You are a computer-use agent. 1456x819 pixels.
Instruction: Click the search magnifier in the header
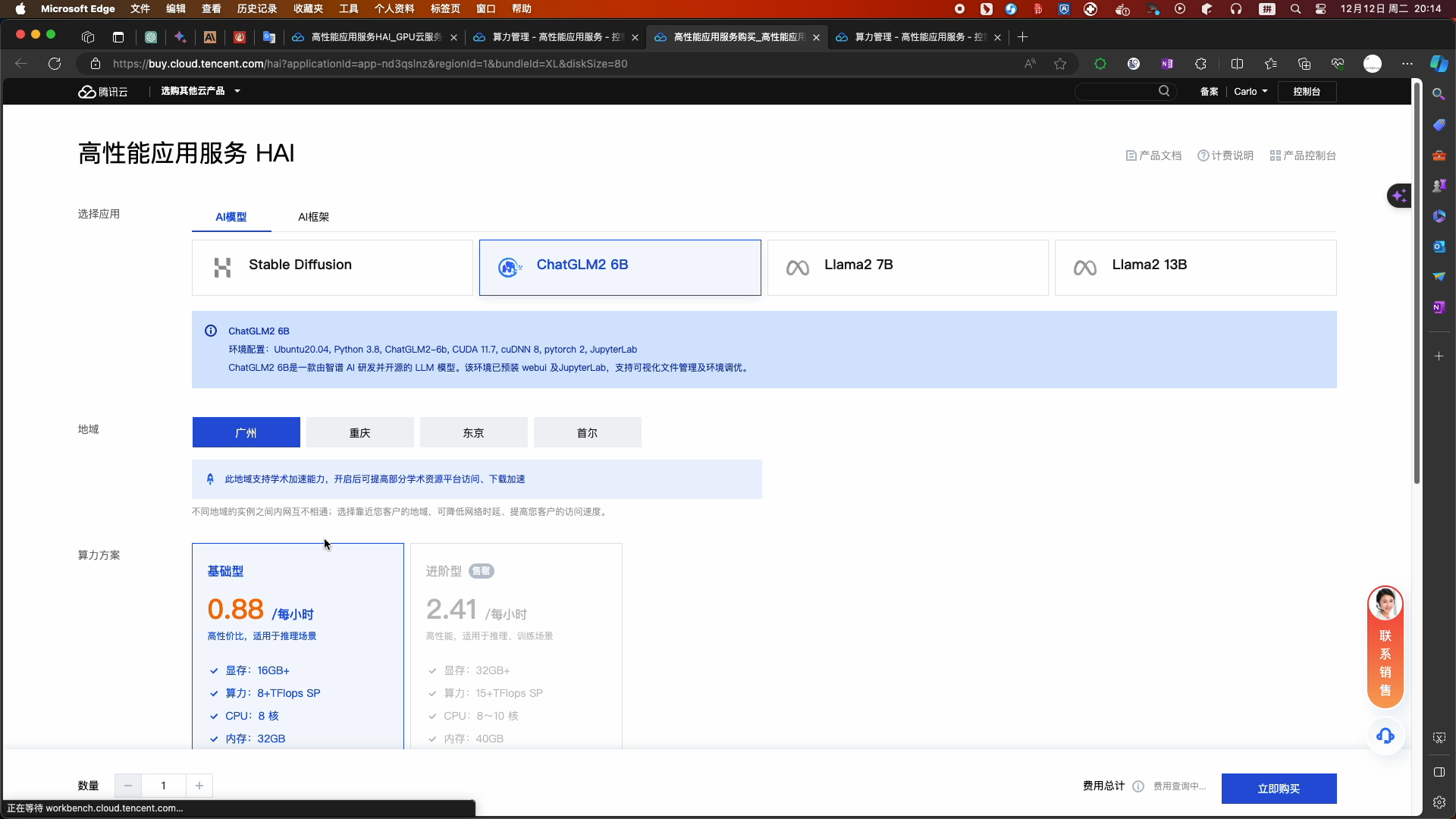1164,91
